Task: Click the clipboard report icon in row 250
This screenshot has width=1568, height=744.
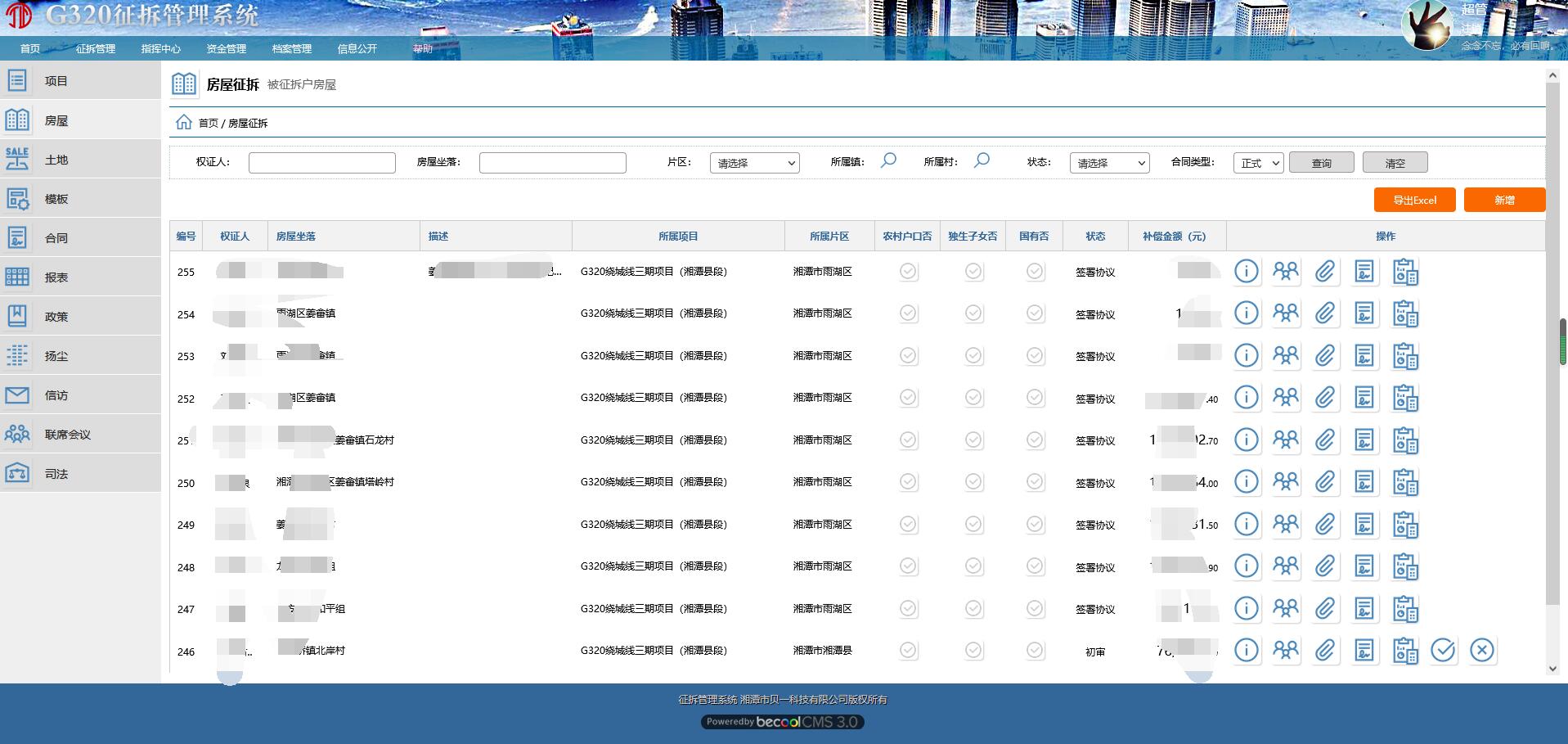Action: [x=1404, y=483]
